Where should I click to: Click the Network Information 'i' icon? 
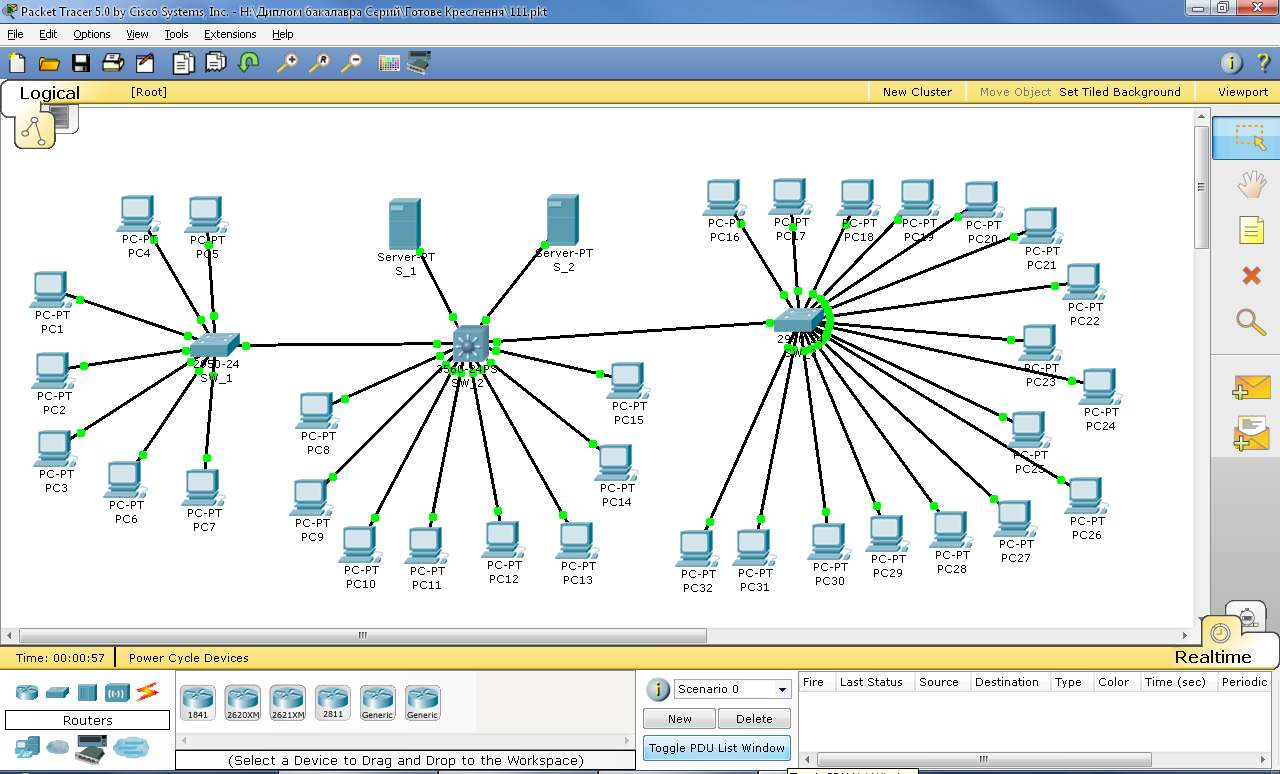(x=1232, y=63)
